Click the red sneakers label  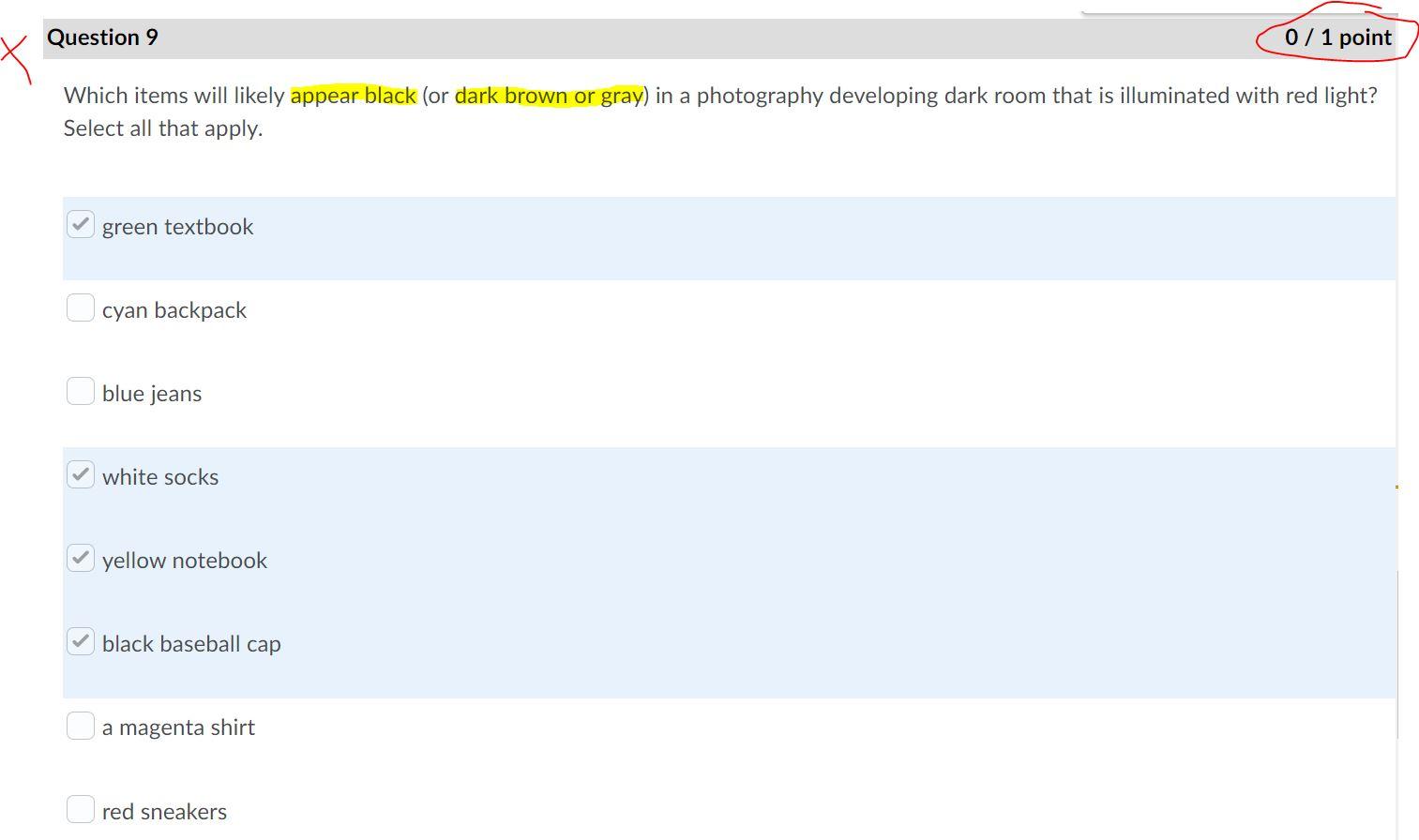[x=164, y=812]
